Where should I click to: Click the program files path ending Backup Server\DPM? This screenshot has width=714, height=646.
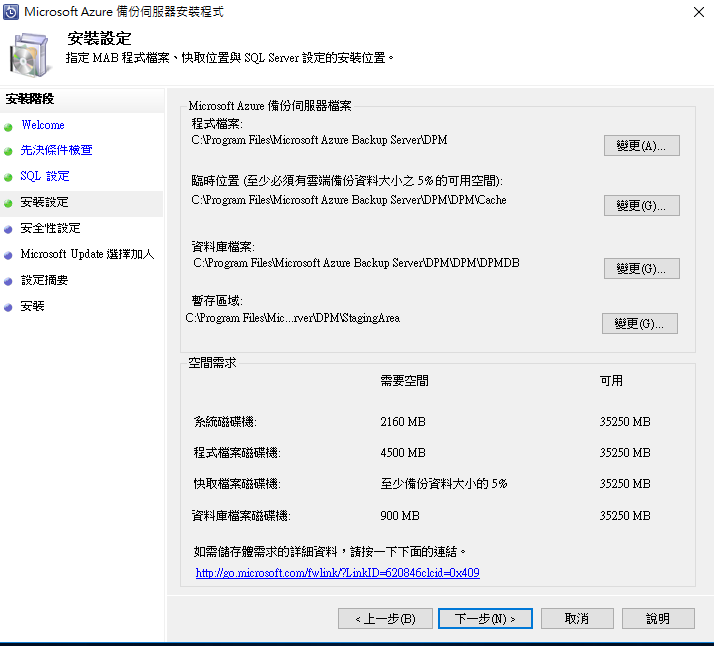319,140
